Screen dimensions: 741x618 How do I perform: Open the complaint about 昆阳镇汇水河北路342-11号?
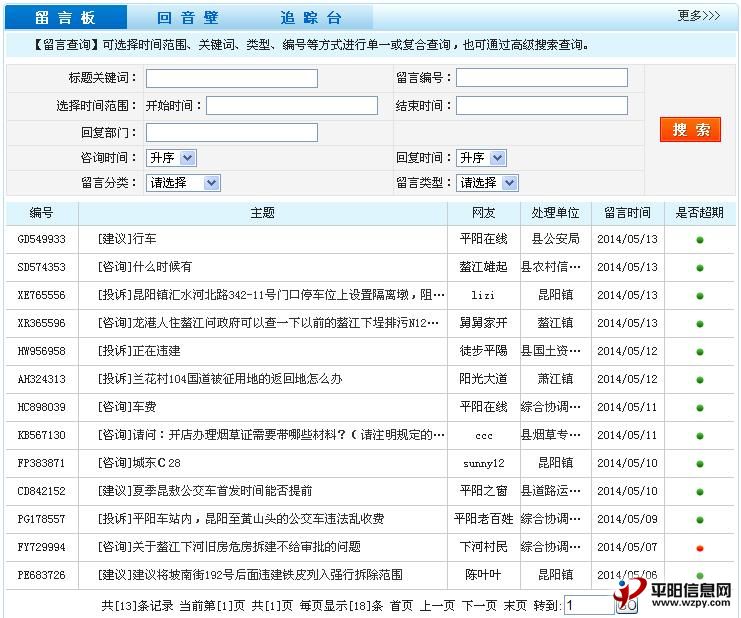[x=271, y=295]
